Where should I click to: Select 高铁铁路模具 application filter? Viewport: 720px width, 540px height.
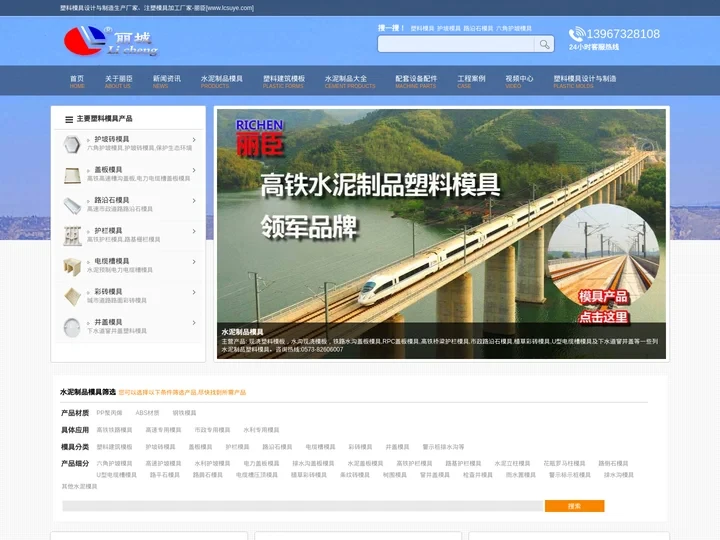tap(114, 430)
